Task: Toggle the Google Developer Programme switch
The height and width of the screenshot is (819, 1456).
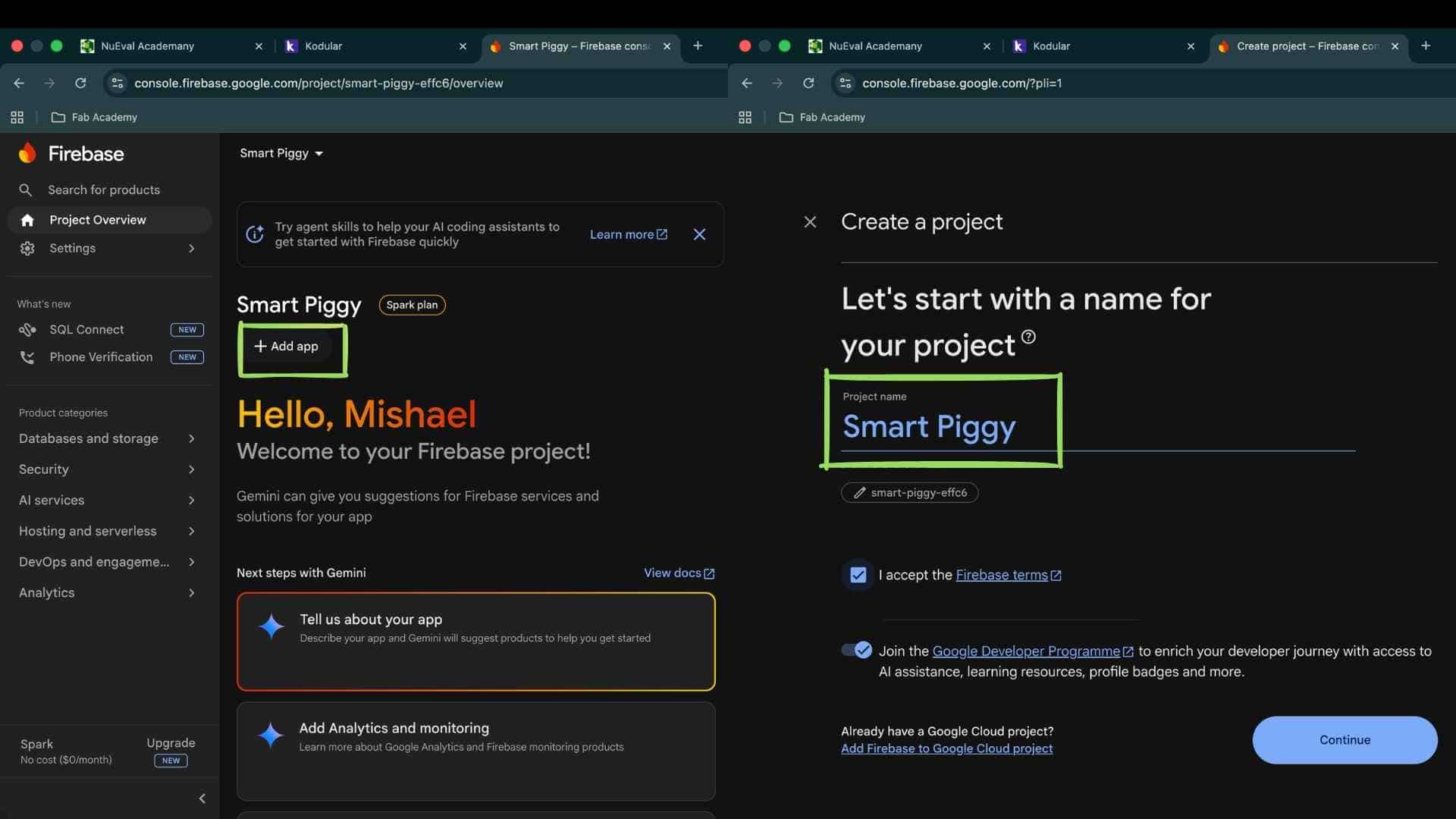Action: point(857,650)
